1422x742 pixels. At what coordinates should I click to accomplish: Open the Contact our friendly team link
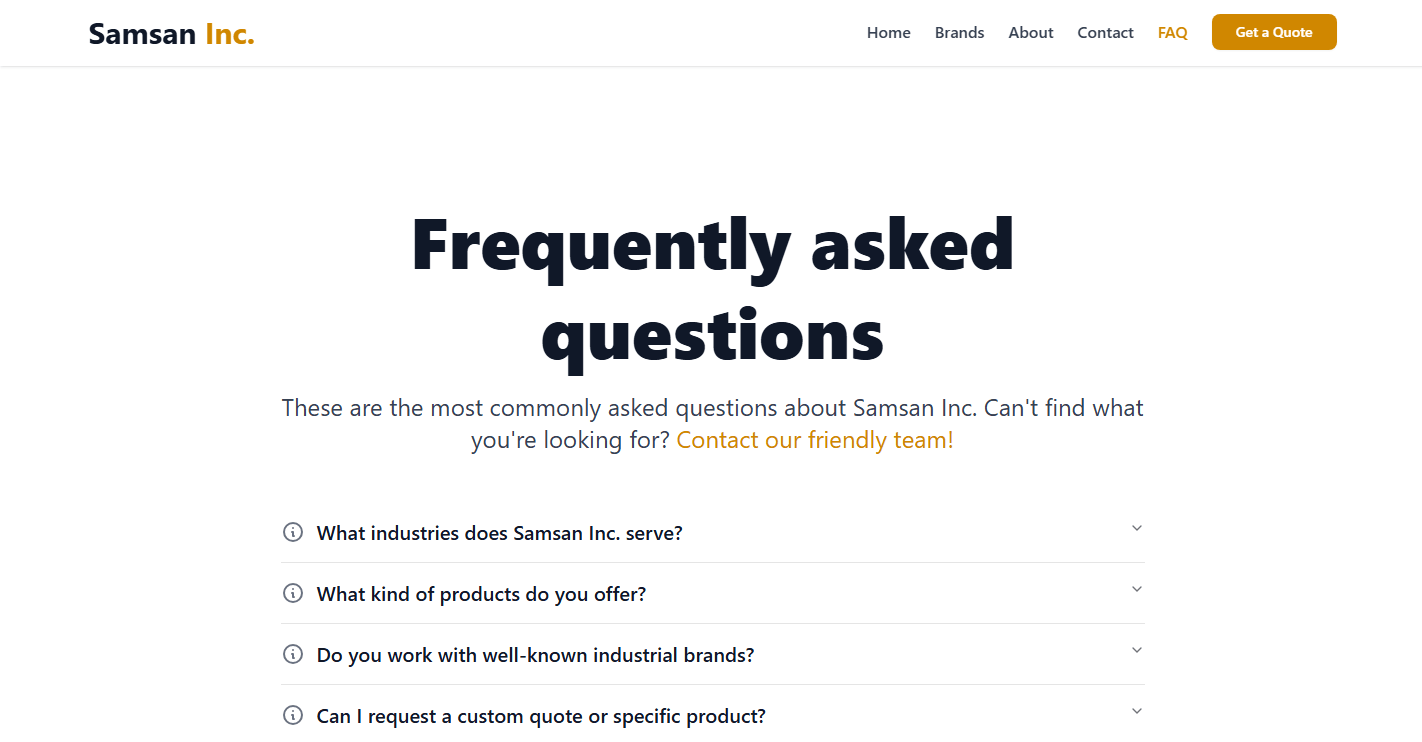pos(814,439)
